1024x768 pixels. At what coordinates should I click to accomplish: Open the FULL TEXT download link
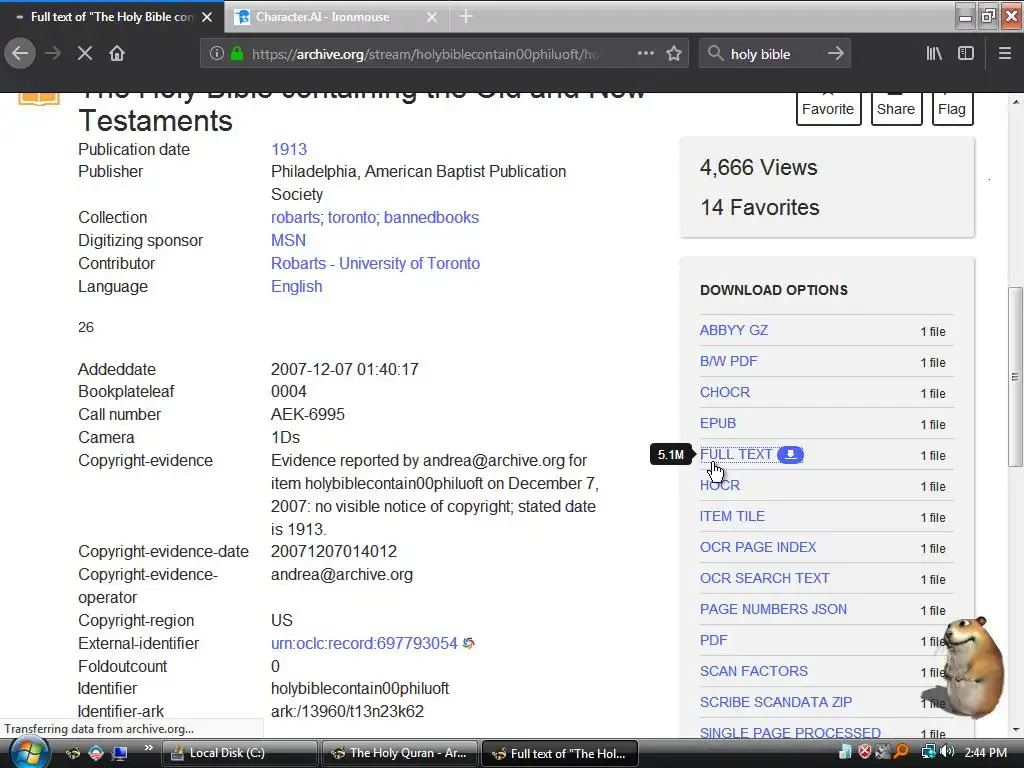[x=736, y=455]
